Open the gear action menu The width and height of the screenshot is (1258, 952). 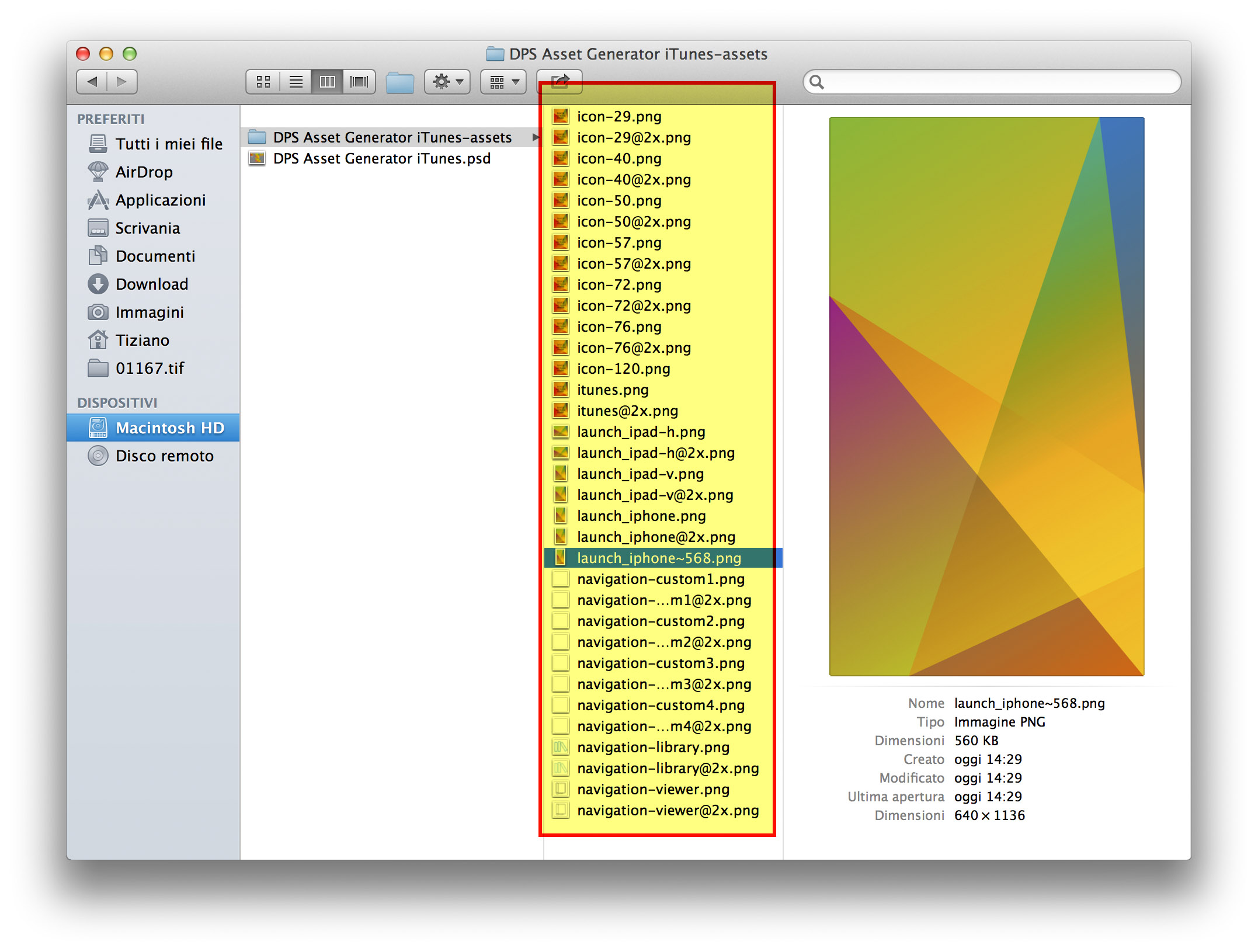(x=447, y=82)
